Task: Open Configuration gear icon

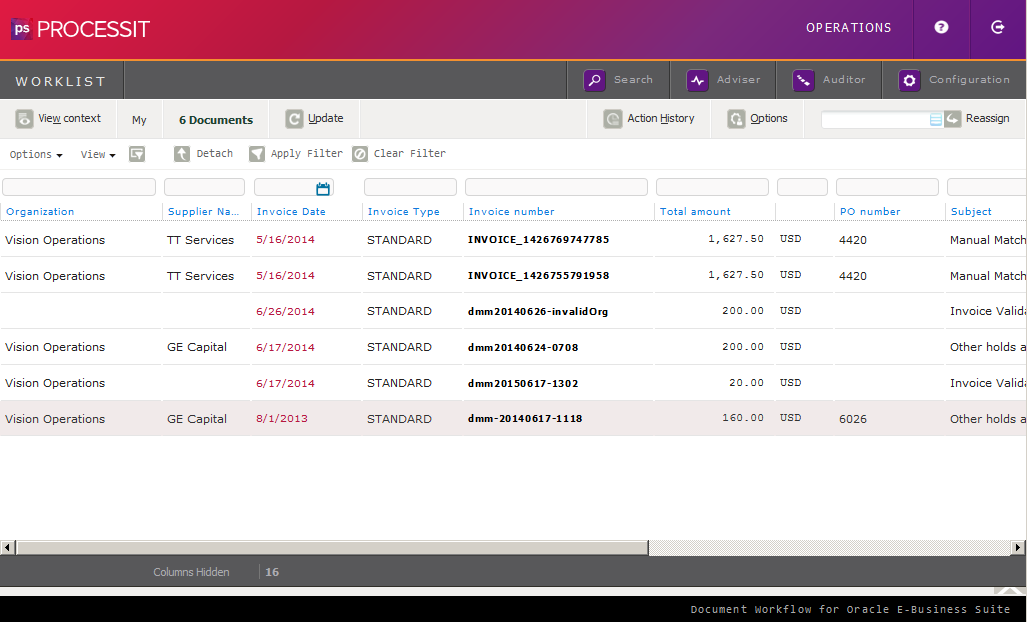Action: [x=909, y=81]
